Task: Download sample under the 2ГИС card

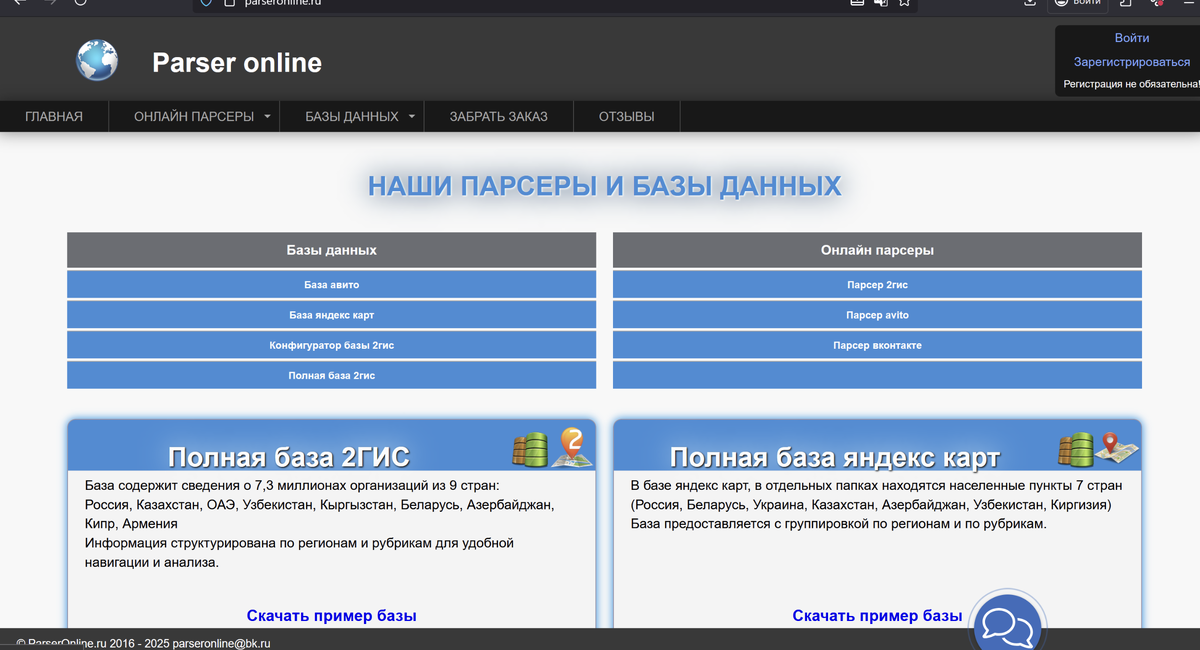Action: point(331,616)
